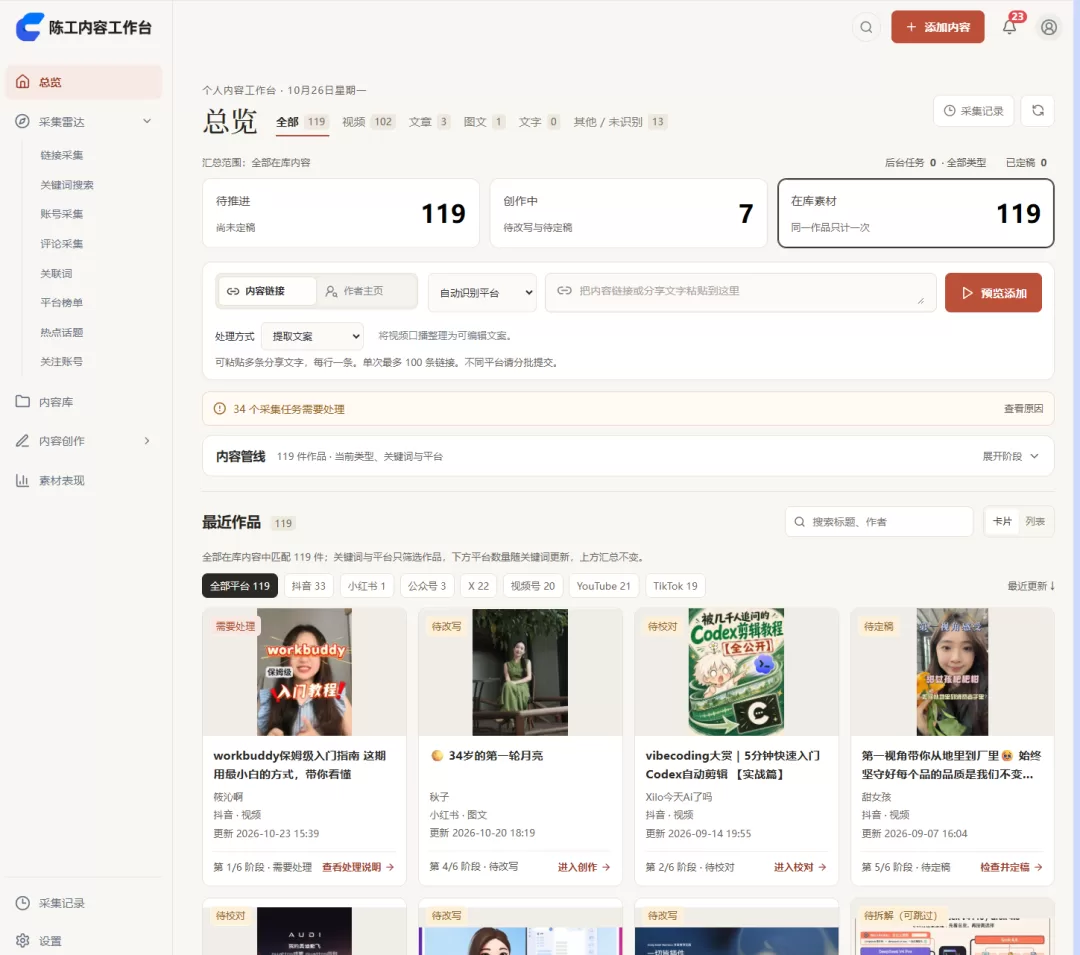This screenshot has width=1080, height=955.
Task: Click the clock icon for sidebar 采集记录
Action: (23, 903)
